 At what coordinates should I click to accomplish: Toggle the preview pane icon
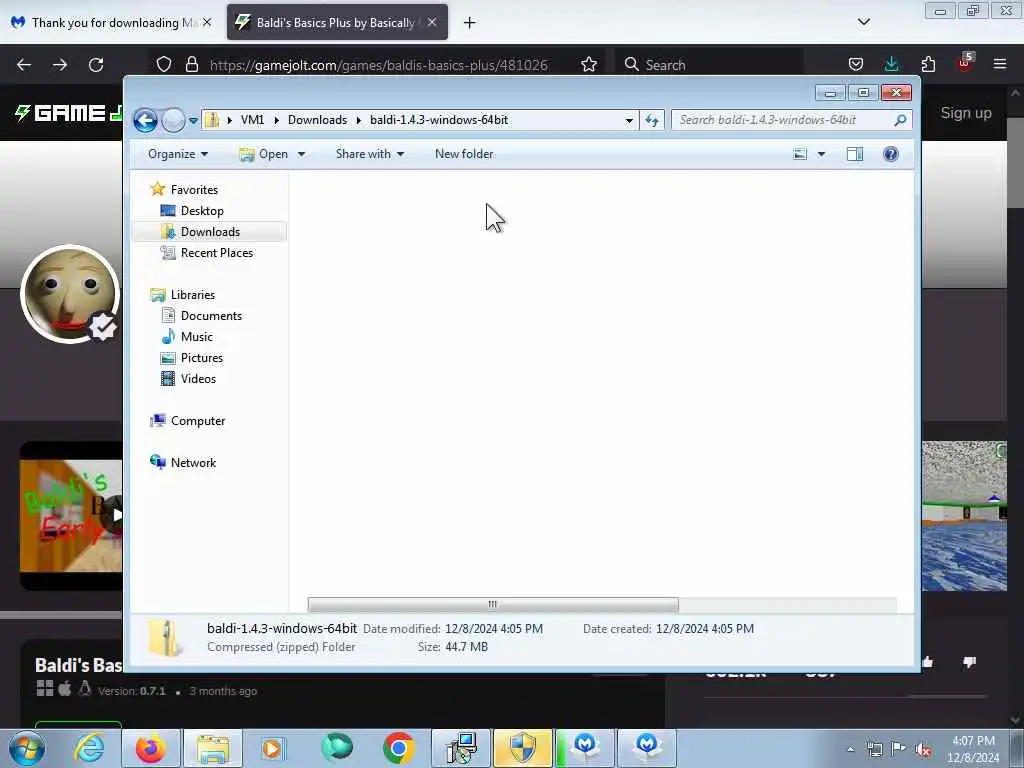[855, 154]
